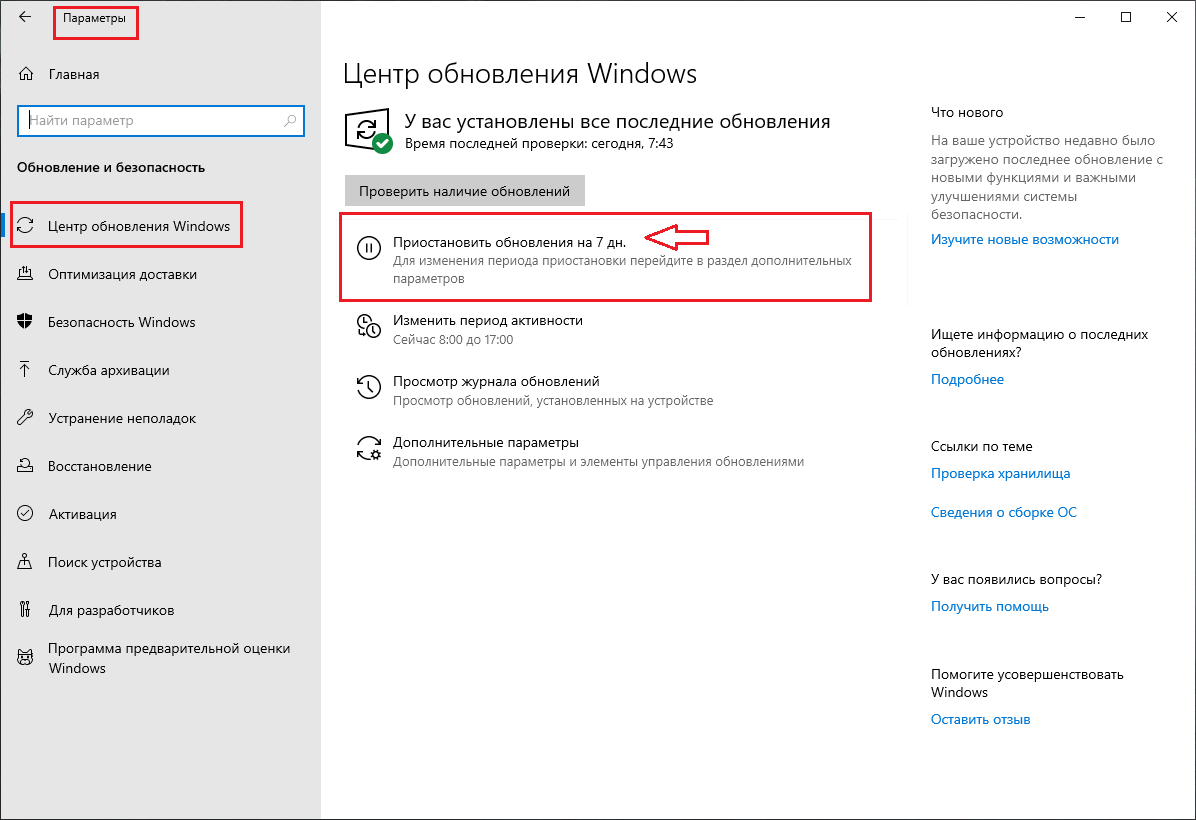
Task: Click the back arrow icon
Action: 25,17
